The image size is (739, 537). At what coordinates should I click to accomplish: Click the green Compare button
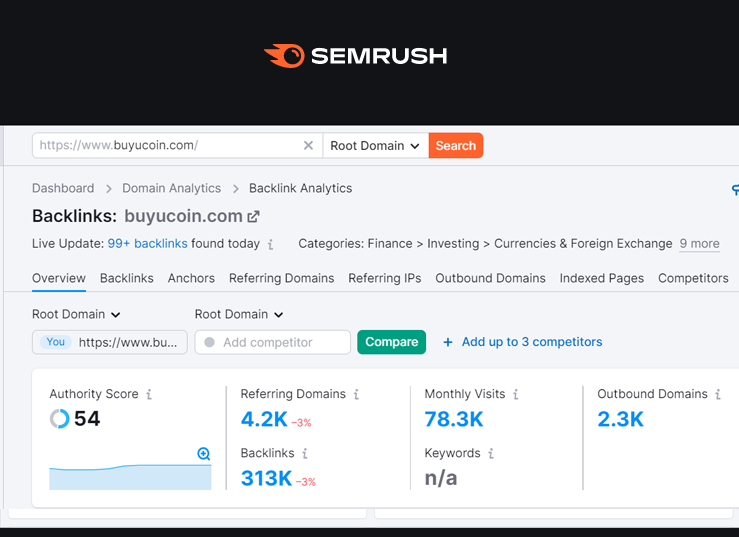[392, 342]
